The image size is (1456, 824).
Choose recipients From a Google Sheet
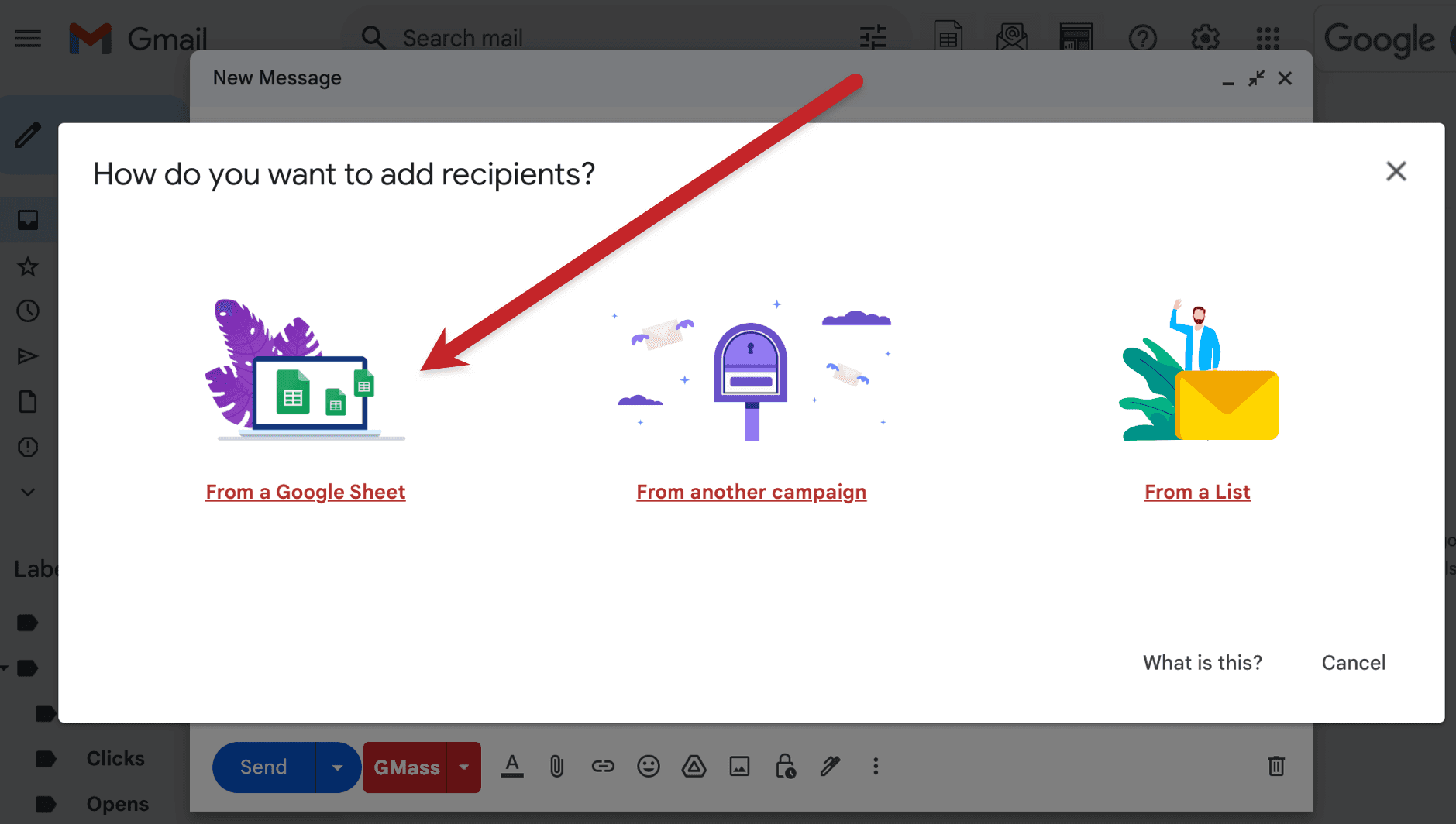click(305, 492)
